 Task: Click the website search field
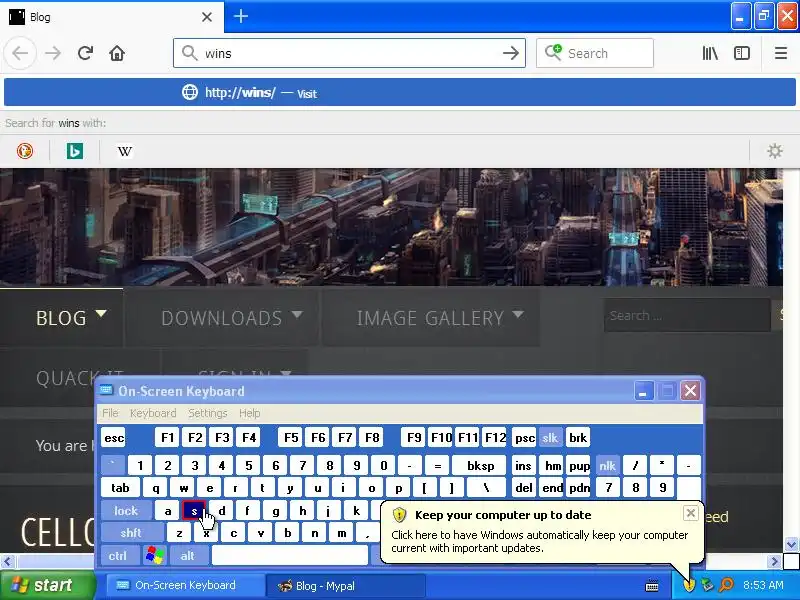click(687, 316)
